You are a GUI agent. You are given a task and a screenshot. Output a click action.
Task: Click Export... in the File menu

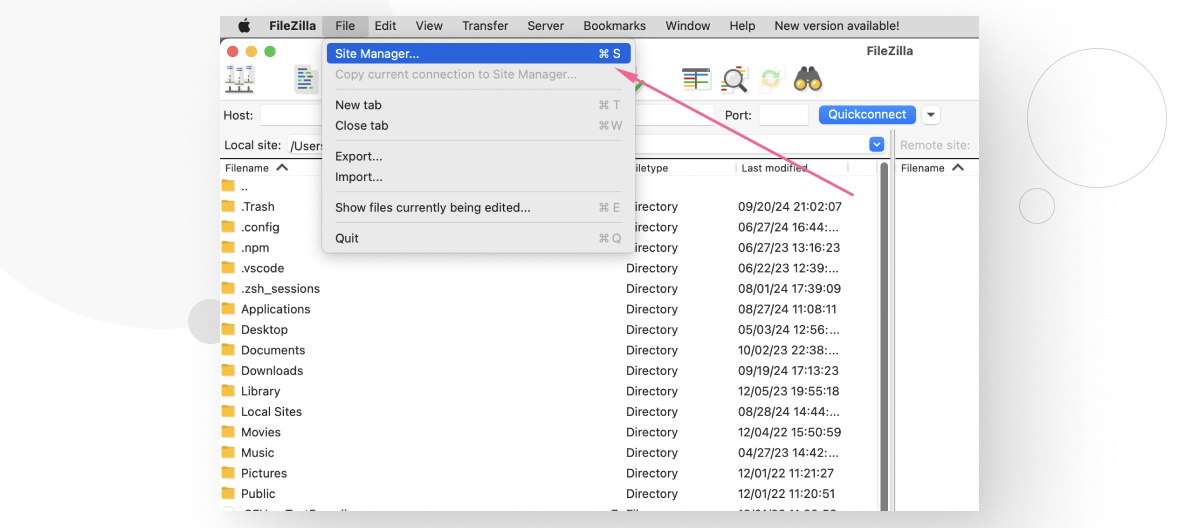tap(358, 157)
